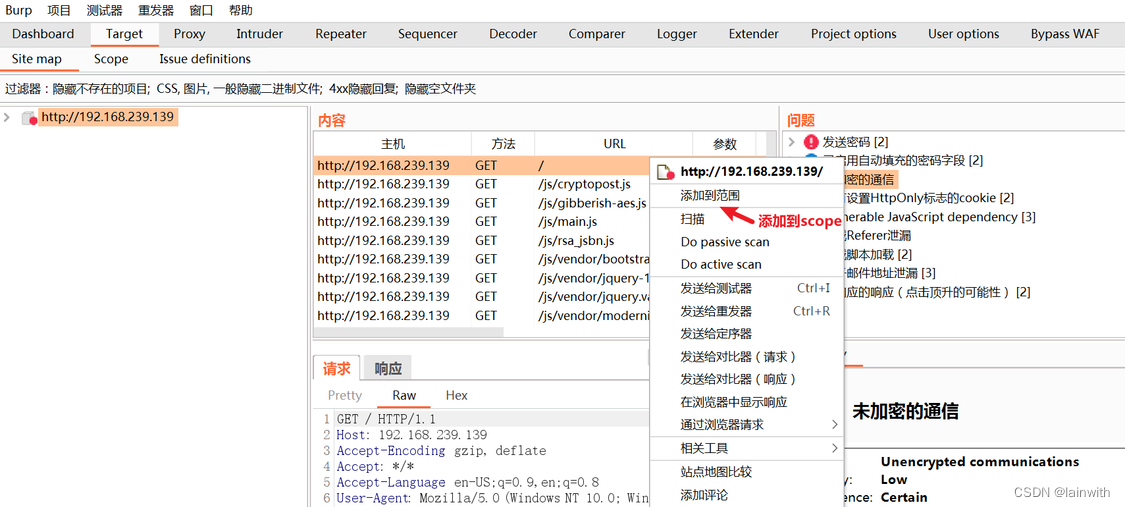
Task: Expand the 192.168.239.139 tree node
Action: tap(7, 117)
